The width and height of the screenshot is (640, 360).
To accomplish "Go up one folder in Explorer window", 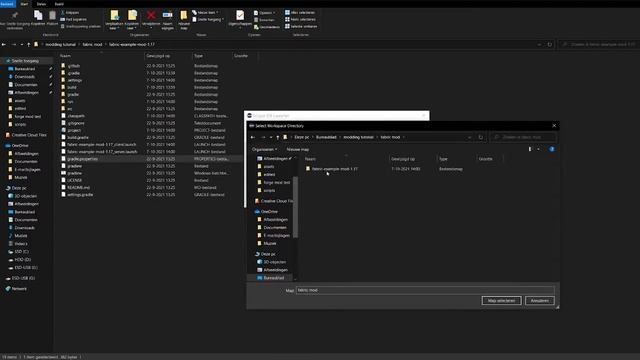I will pyautogui.click(x=29, y=44).
